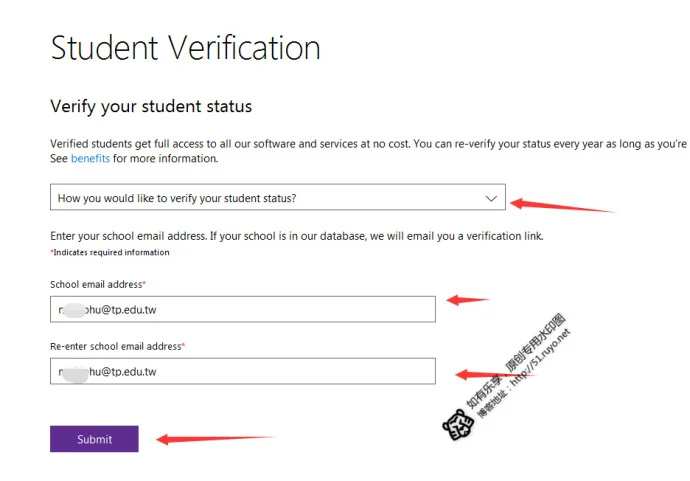The image size is (690, 481).
Task: Click the red arrow pointing at the dropdown
Action: [x=562, y=205]
